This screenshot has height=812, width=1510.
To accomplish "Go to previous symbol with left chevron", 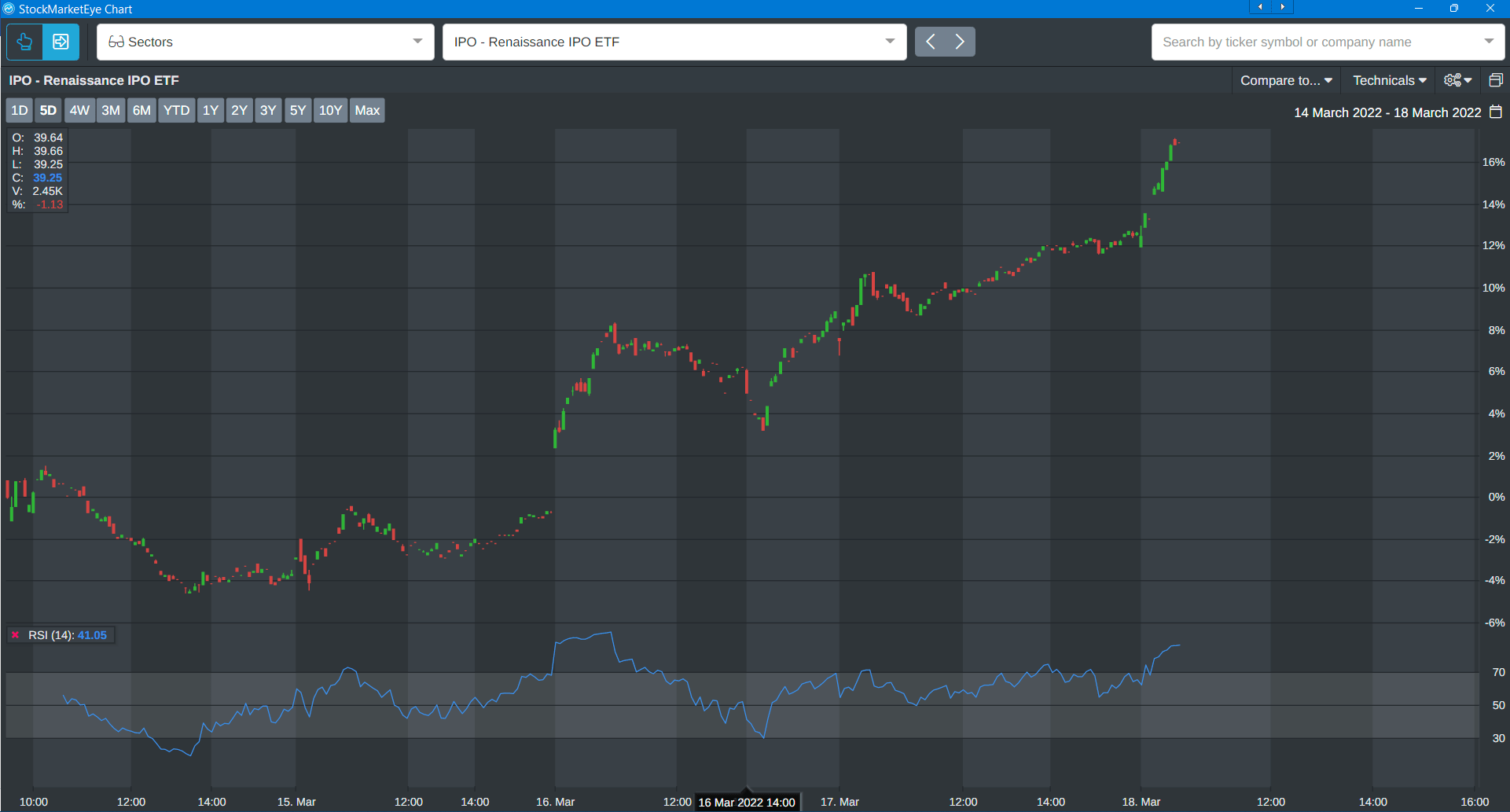I will [931, 42].
